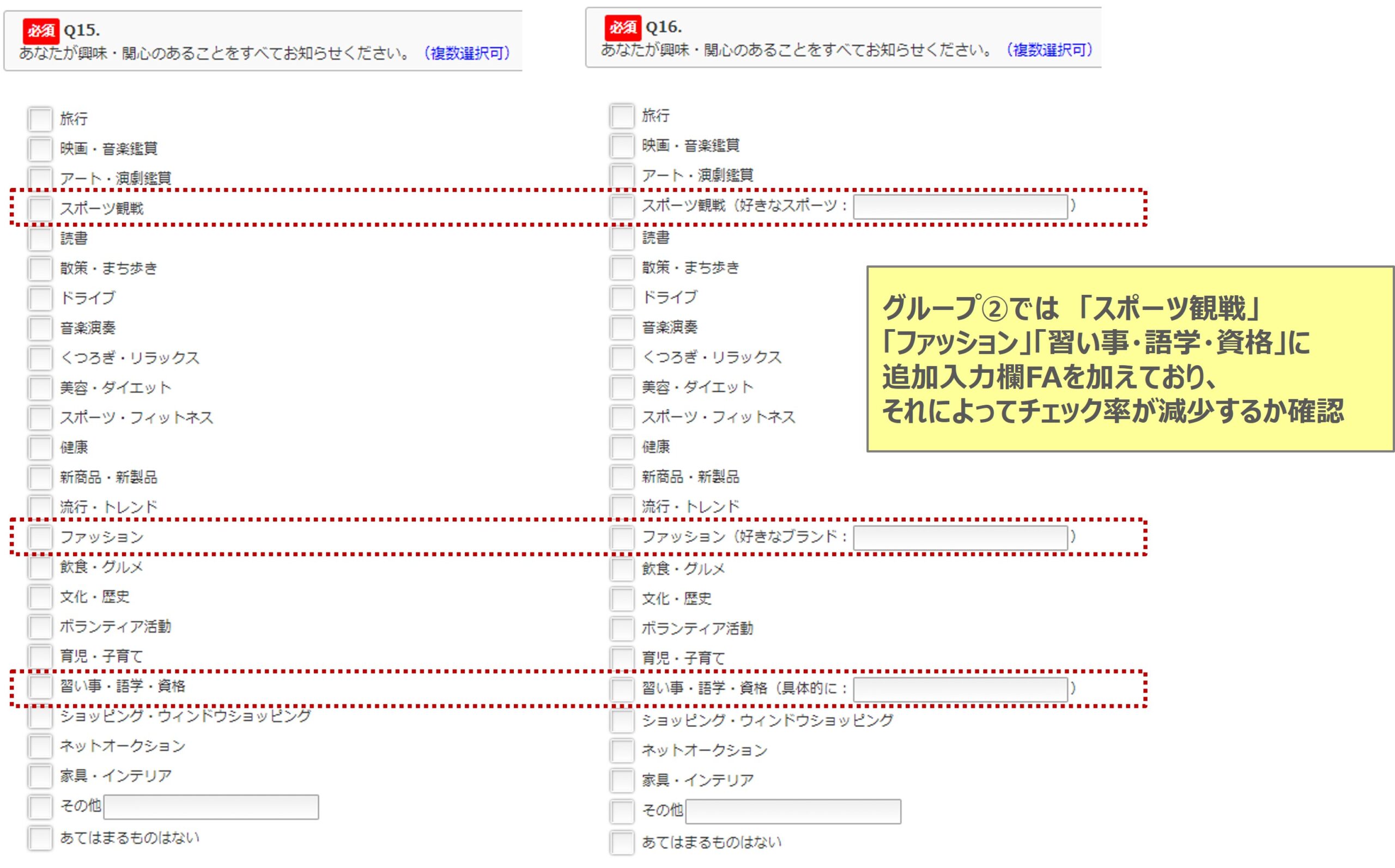Check the 旅行 checkbox in Q15
This screenshot has width=1395, height=868.
40,118
